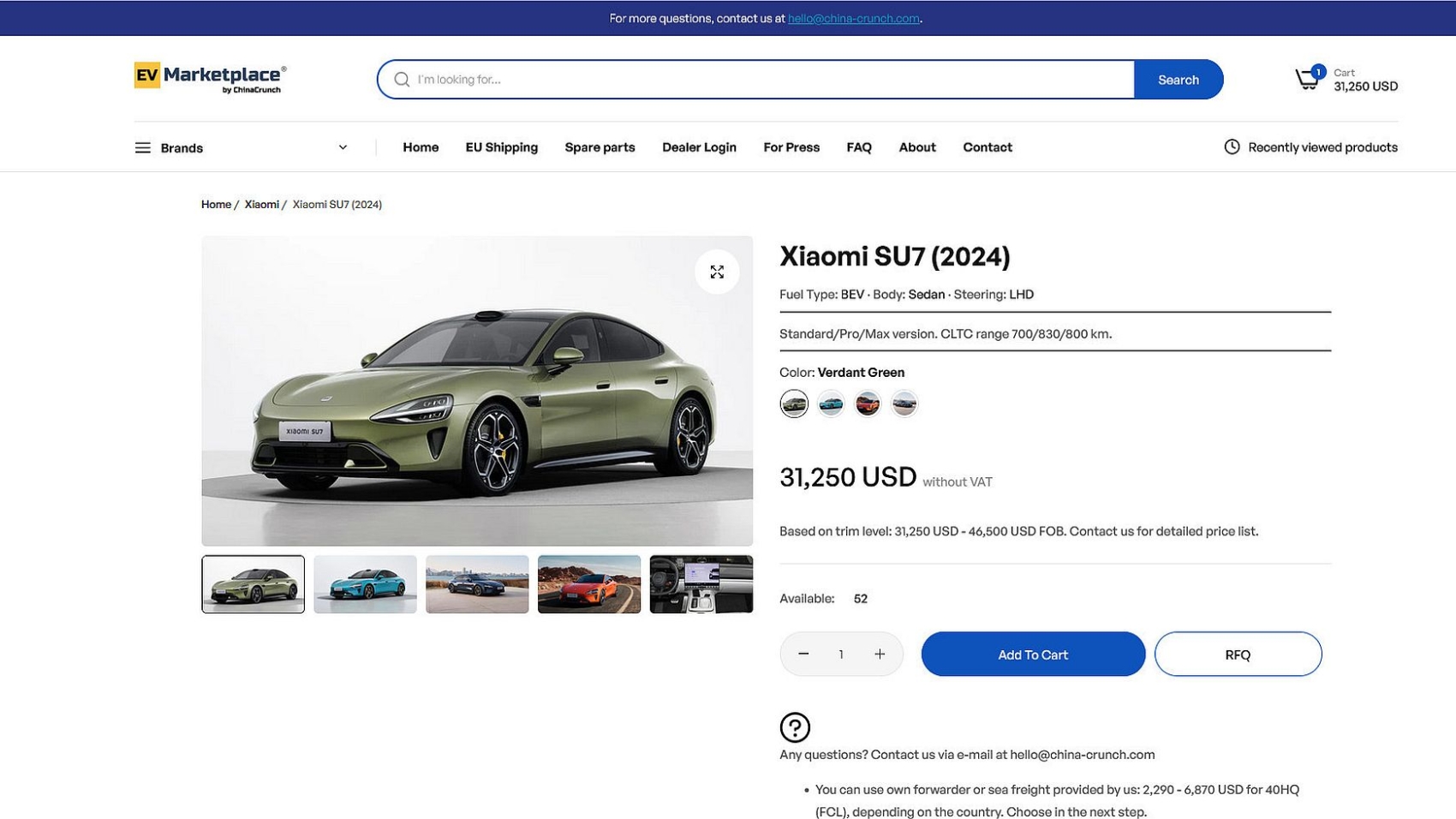
Task: Click the fullscreen expand image icon
Action: coord(717,272)
